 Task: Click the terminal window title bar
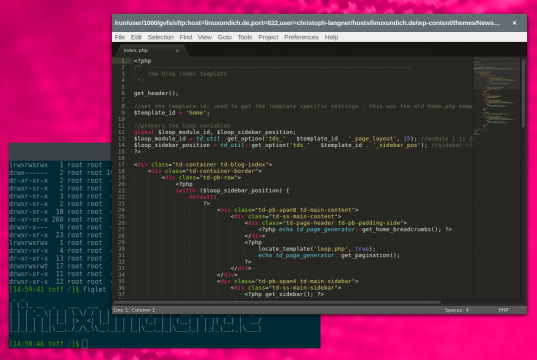tap(61, 152)
